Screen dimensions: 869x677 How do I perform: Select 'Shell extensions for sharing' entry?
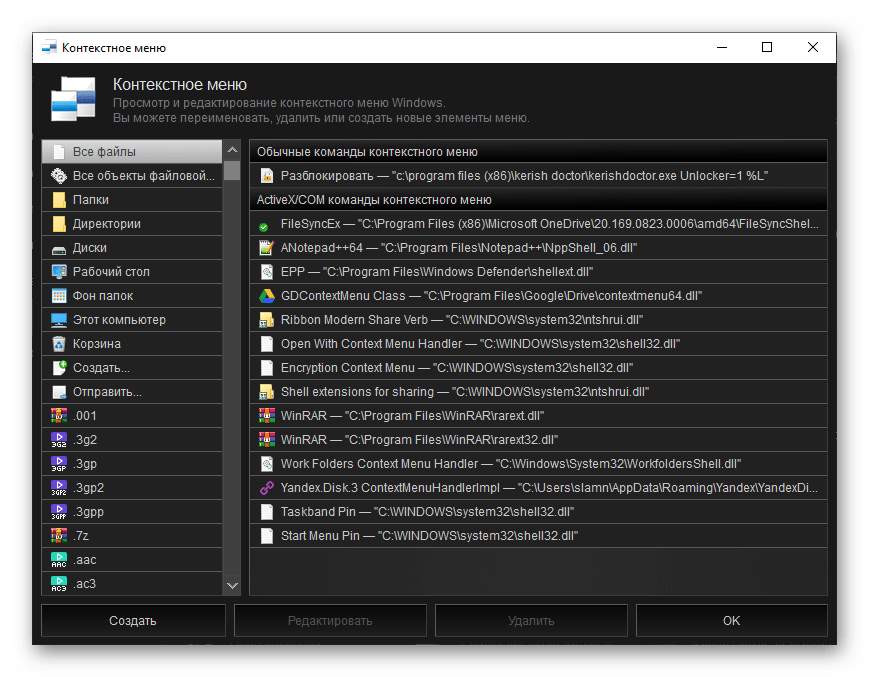tap(538, 392)
